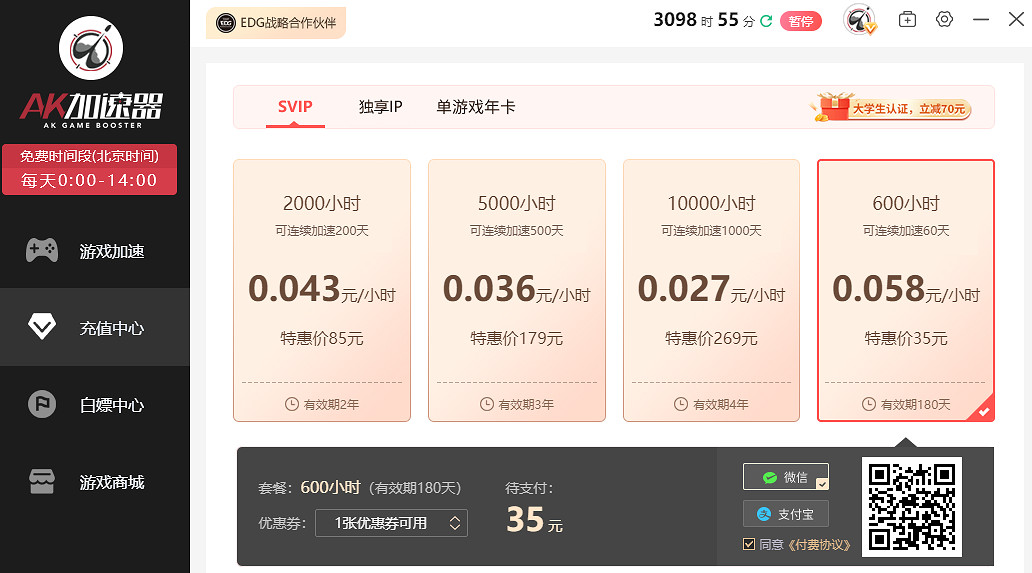Open settings gear icon
Viewport: 1032px width, 573px height.
coord(944,19)
